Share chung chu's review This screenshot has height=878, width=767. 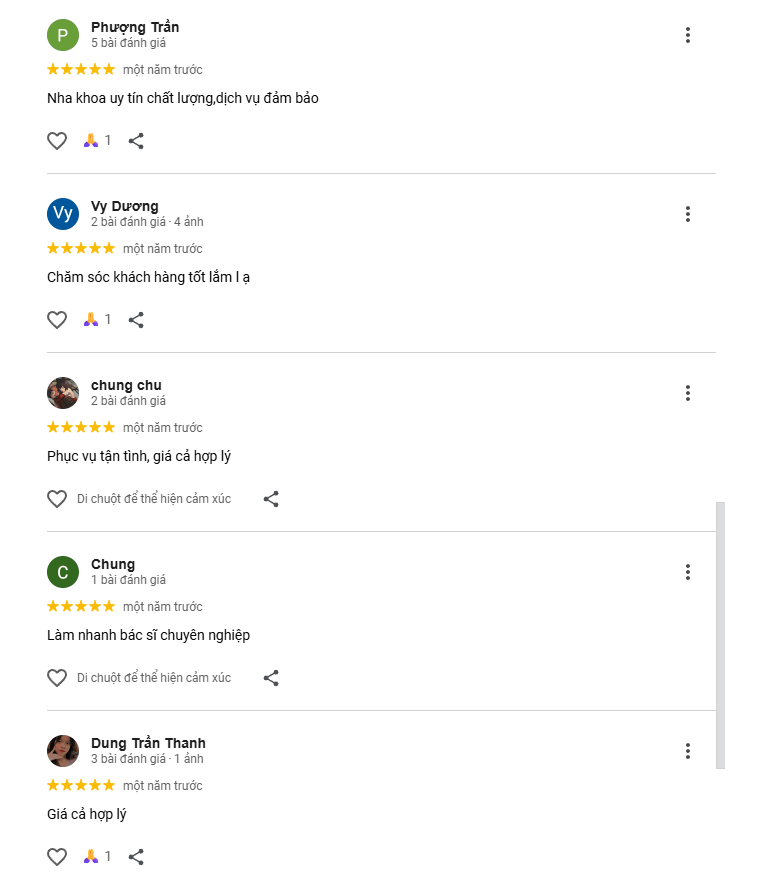pyautogui.click(x=271, y=499)
